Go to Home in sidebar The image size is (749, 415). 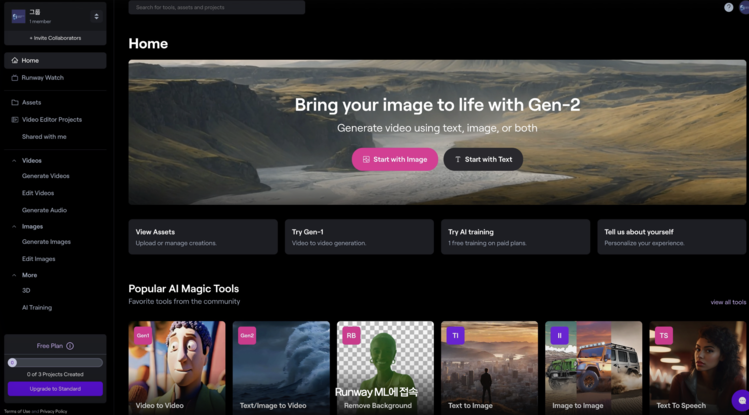(55, 61)
